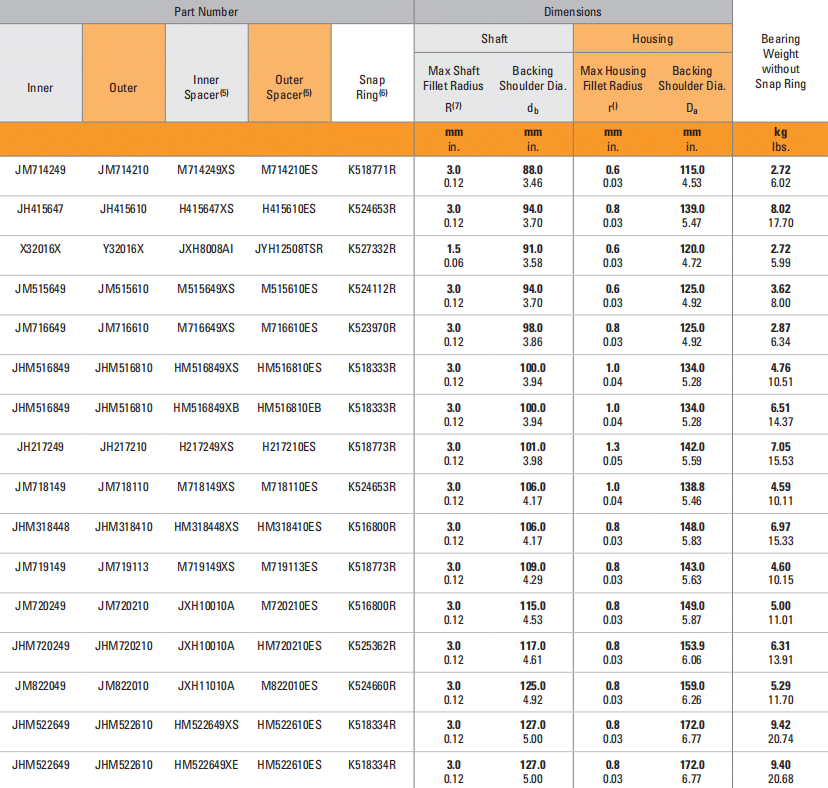The width and height of the screenshot is (828, 788).
Task: Select inner part number JM714249
Action: pos(41,170)
